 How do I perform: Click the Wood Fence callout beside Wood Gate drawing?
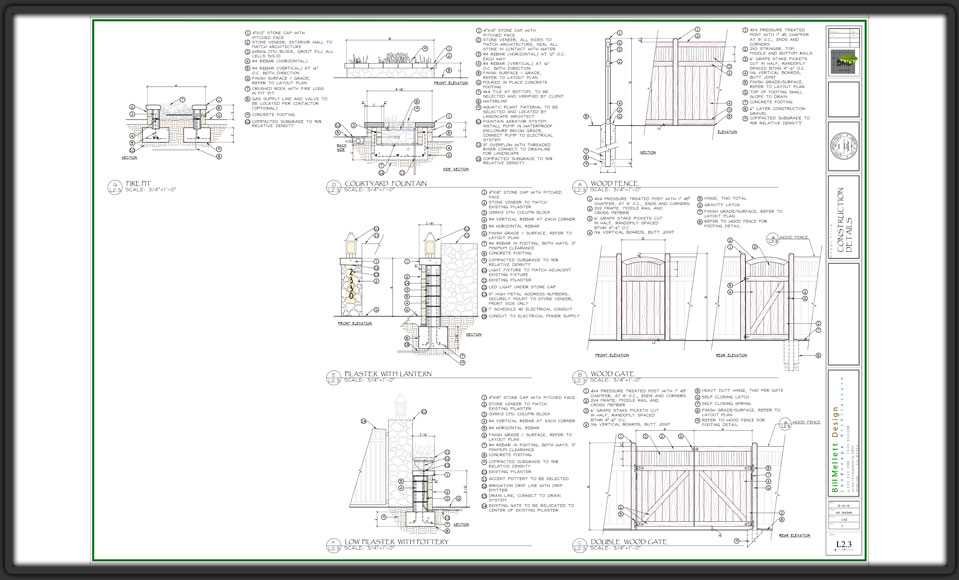pyautogui.click(x=793, y=237)
